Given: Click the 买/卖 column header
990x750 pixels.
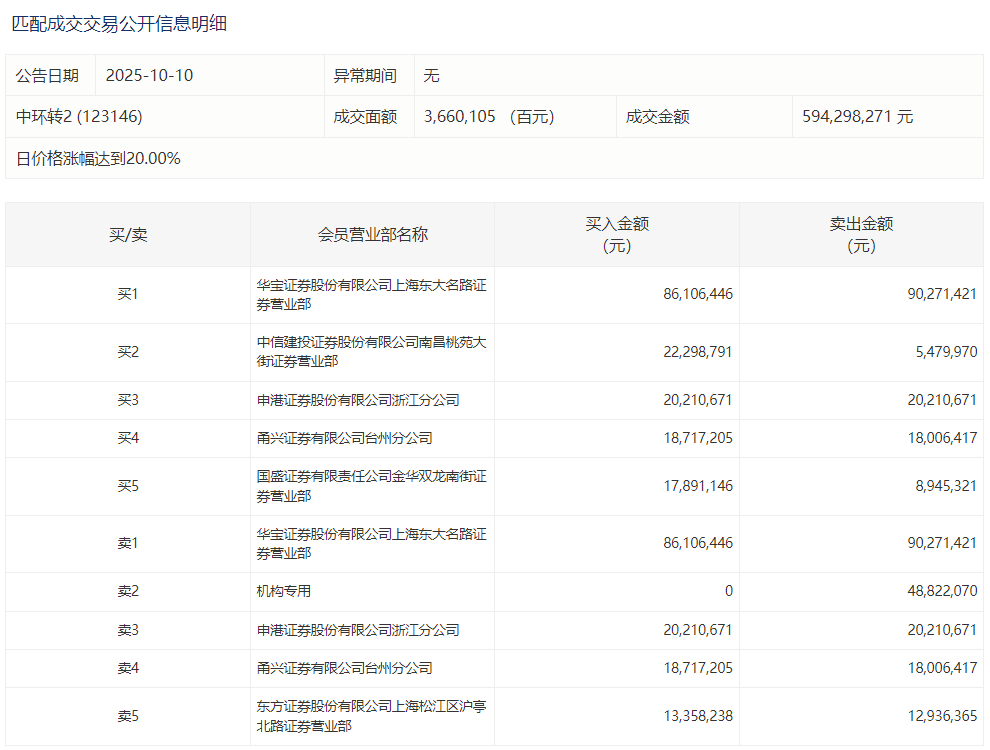Looking at the screenshot, I should 128,235.
